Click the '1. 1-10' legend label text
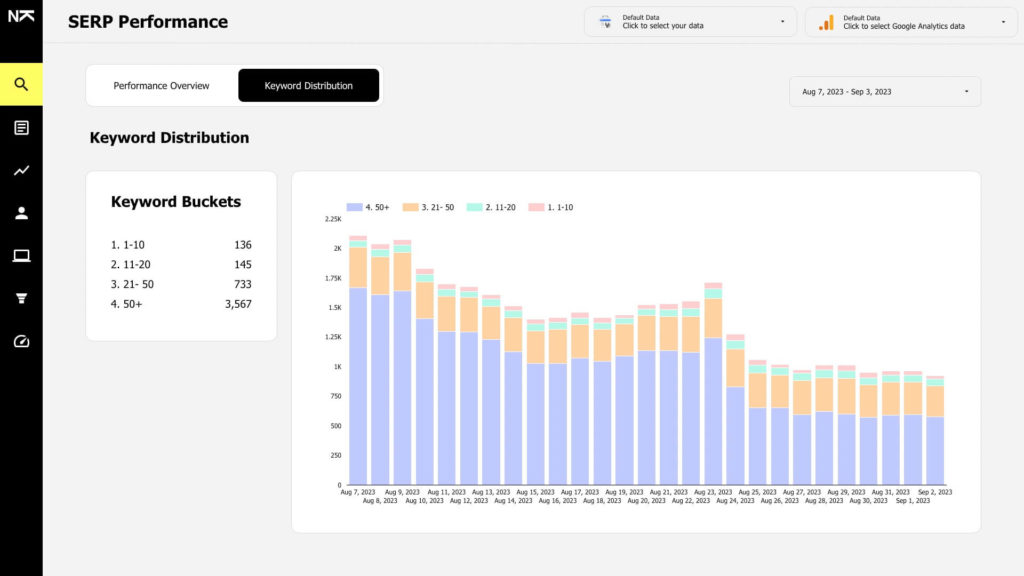The height and width of the screenshot is (576, 1024). click(x=560, y=207)
